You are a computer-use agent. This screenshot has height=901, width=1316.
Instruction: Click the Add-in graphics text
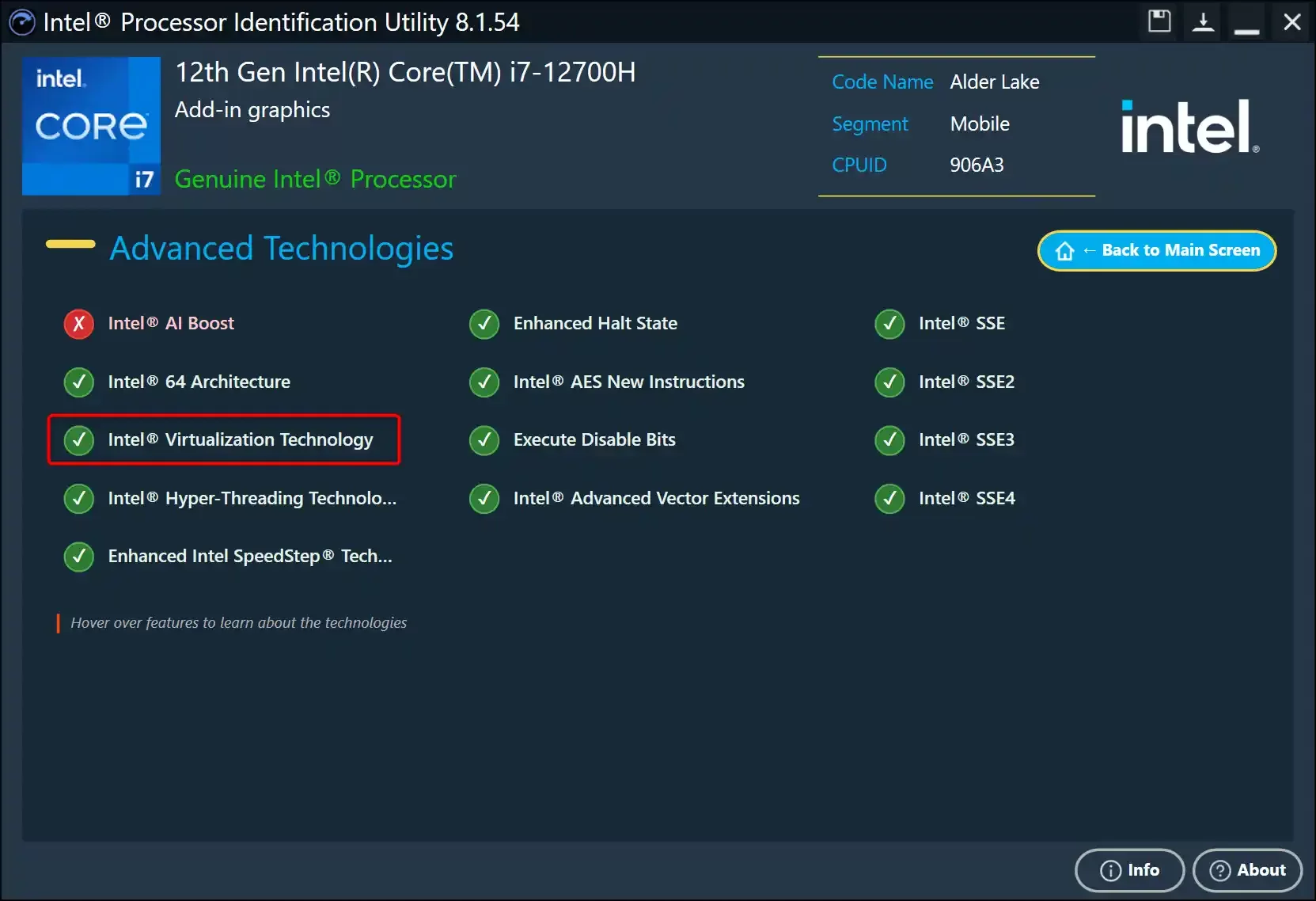point(252,110)
